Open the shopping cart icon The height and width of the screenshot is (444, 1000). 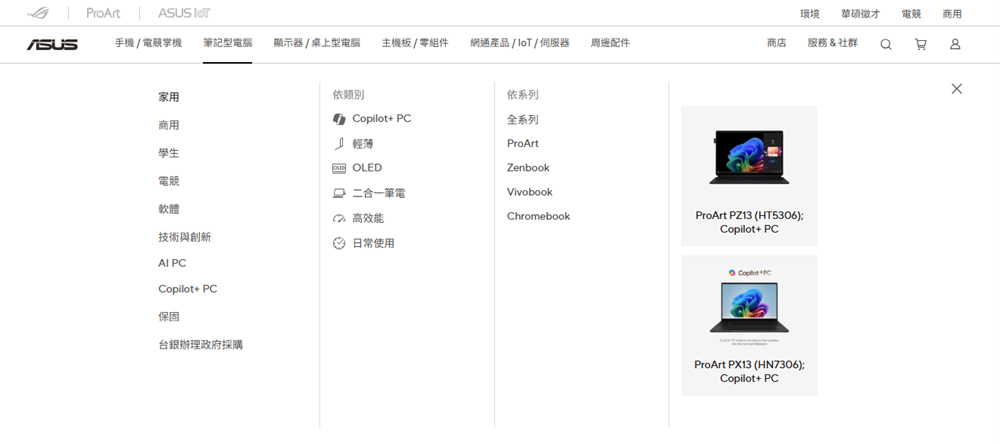point(920,44)
